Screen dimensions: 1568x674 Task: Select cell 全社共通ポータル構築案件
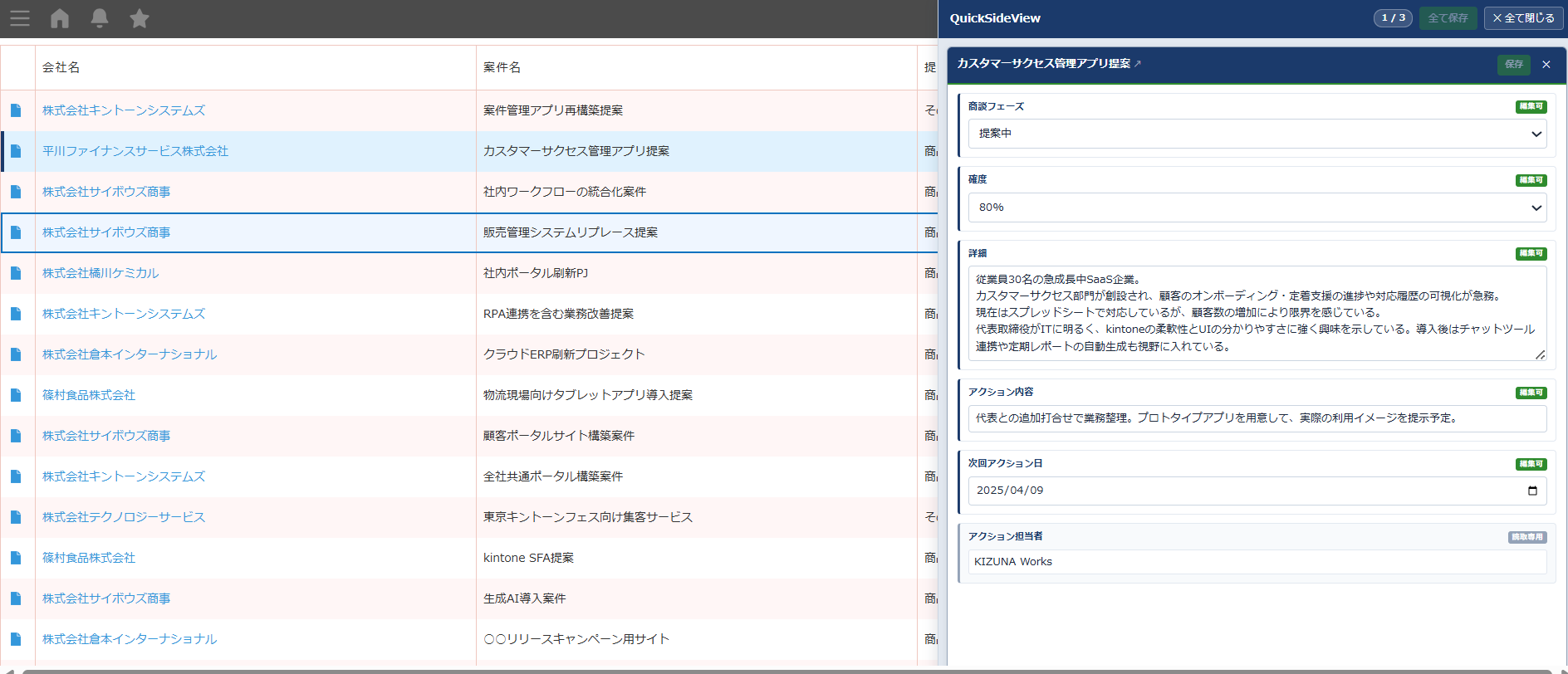pyautogui.click(x=696, y=476)
